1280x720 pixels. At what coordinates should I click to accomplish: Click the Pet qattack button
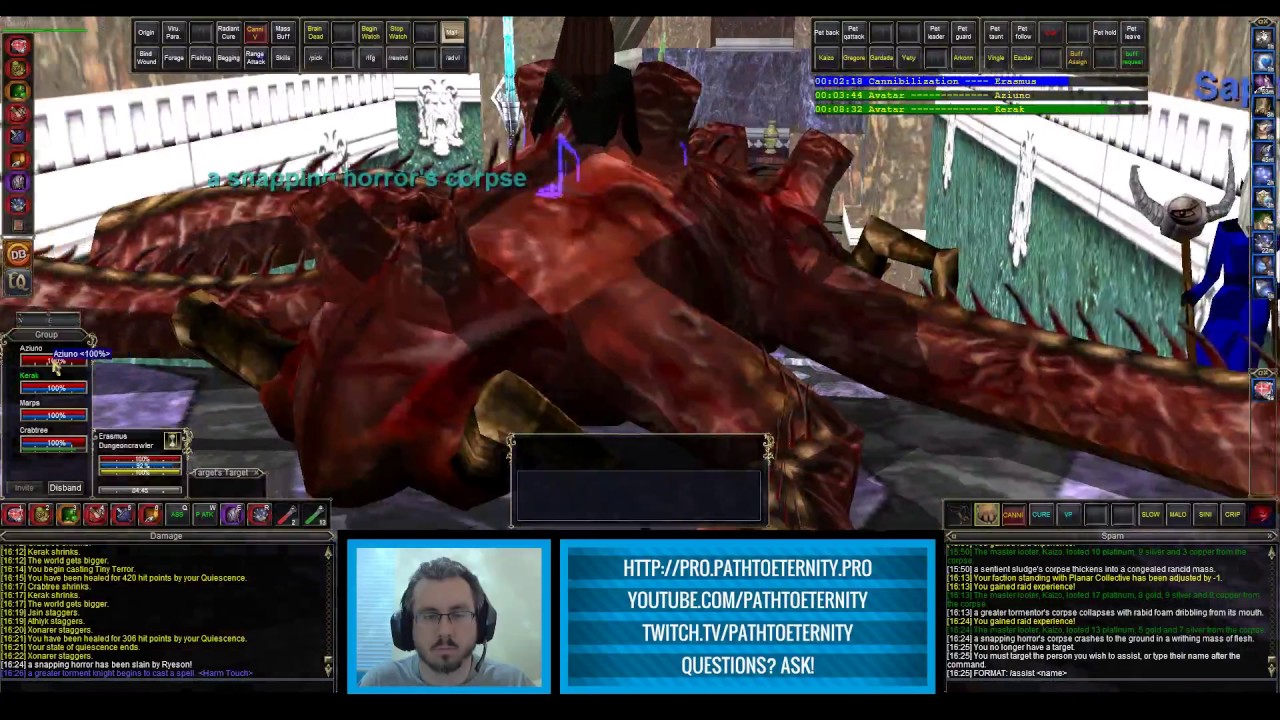click(x=854, y=33)
